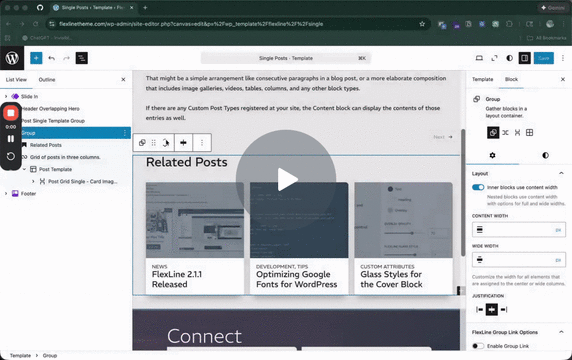This screenshot has width=572, height=360.
Task: Click justify left icon
Action: [x=479, y=310]
